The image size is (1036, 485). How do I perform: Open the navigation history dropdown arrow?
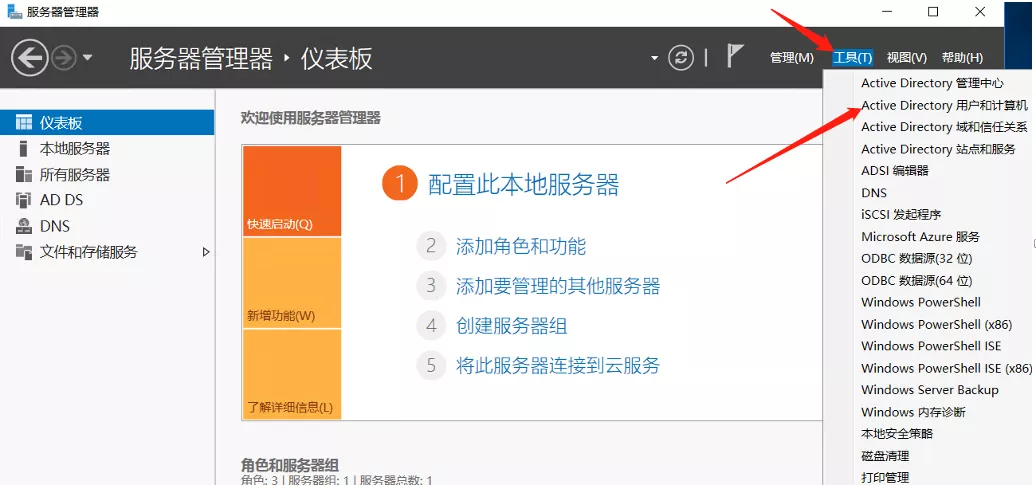[88, 58]
